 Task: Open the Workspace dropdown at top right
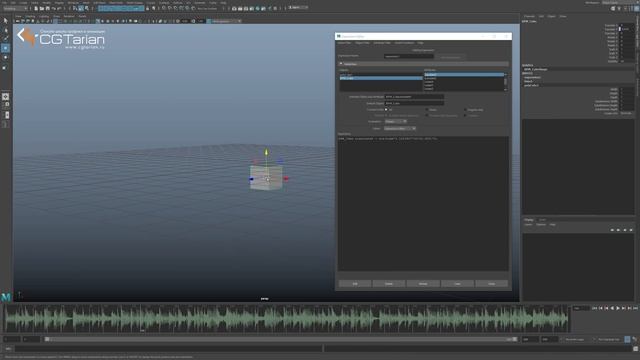[619, 2]
